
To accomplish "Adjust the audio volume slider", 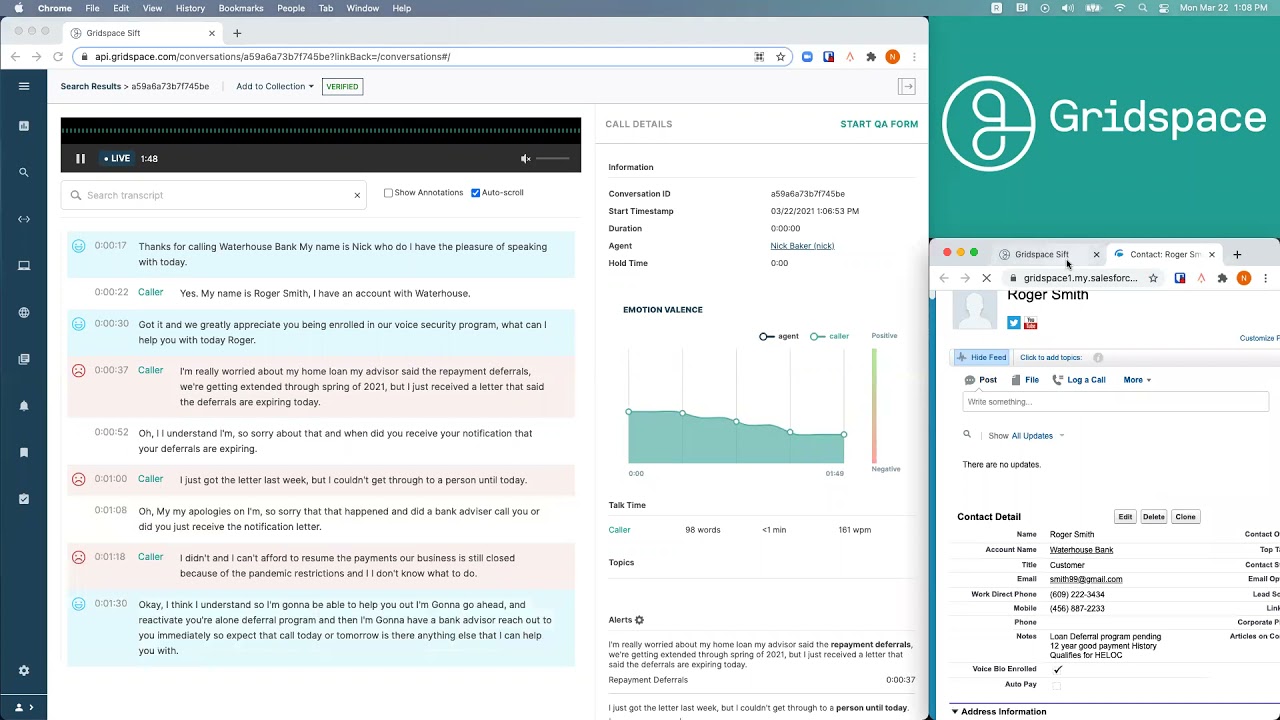I will [x=553, y=158].
